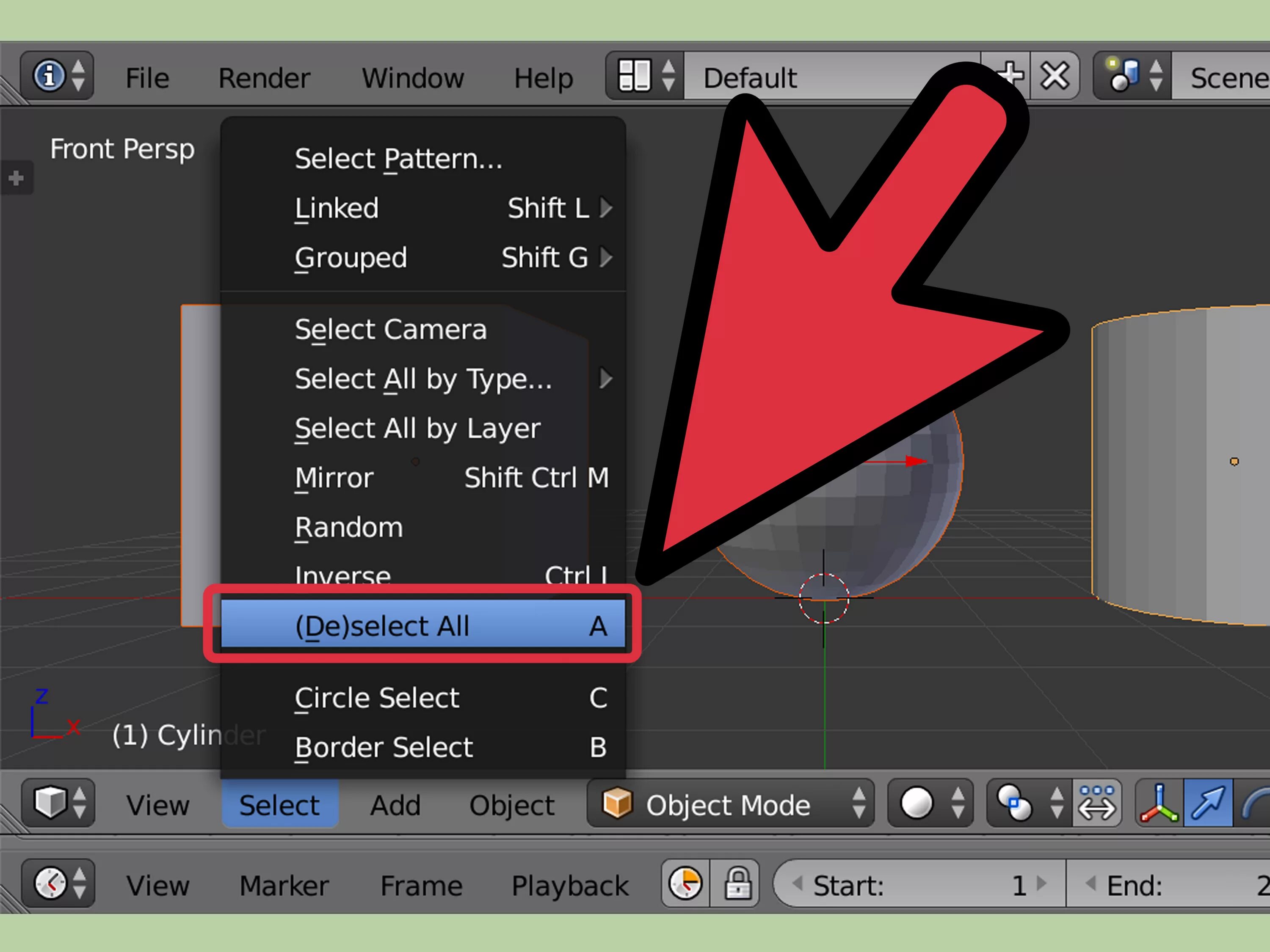This screenshot has height=952, width=1270.
Task: Open the Render menu
Action: (x=264, y=78)
